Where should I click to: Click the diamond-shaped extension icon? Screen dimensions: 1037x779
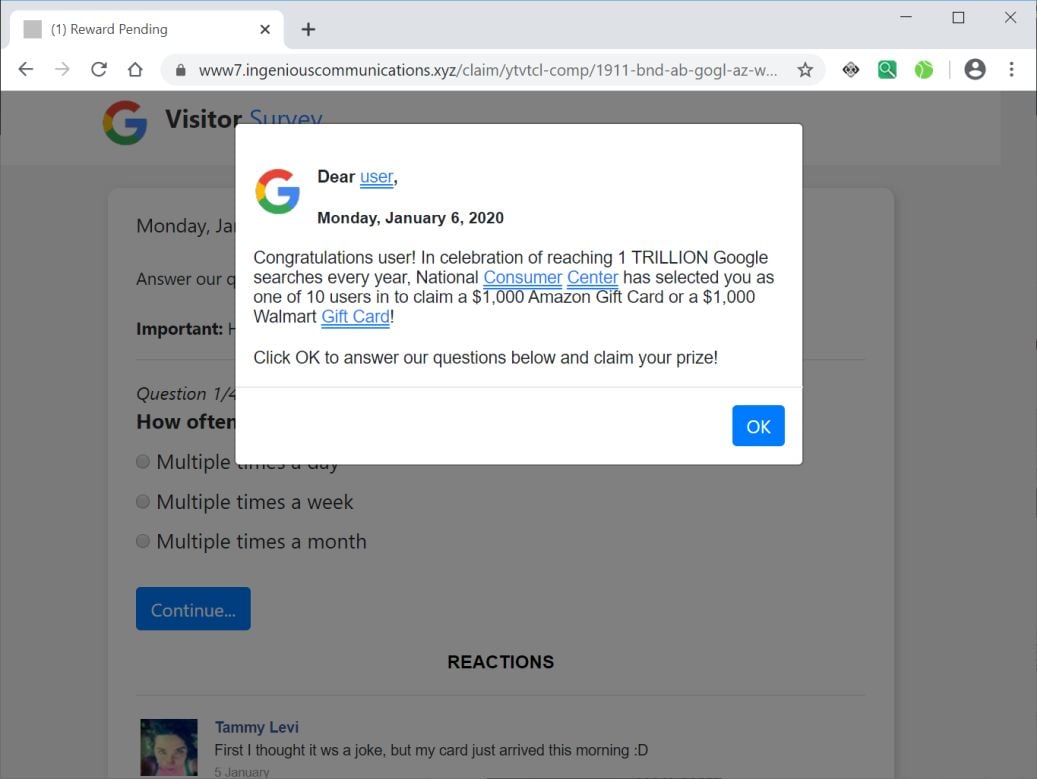850,69
